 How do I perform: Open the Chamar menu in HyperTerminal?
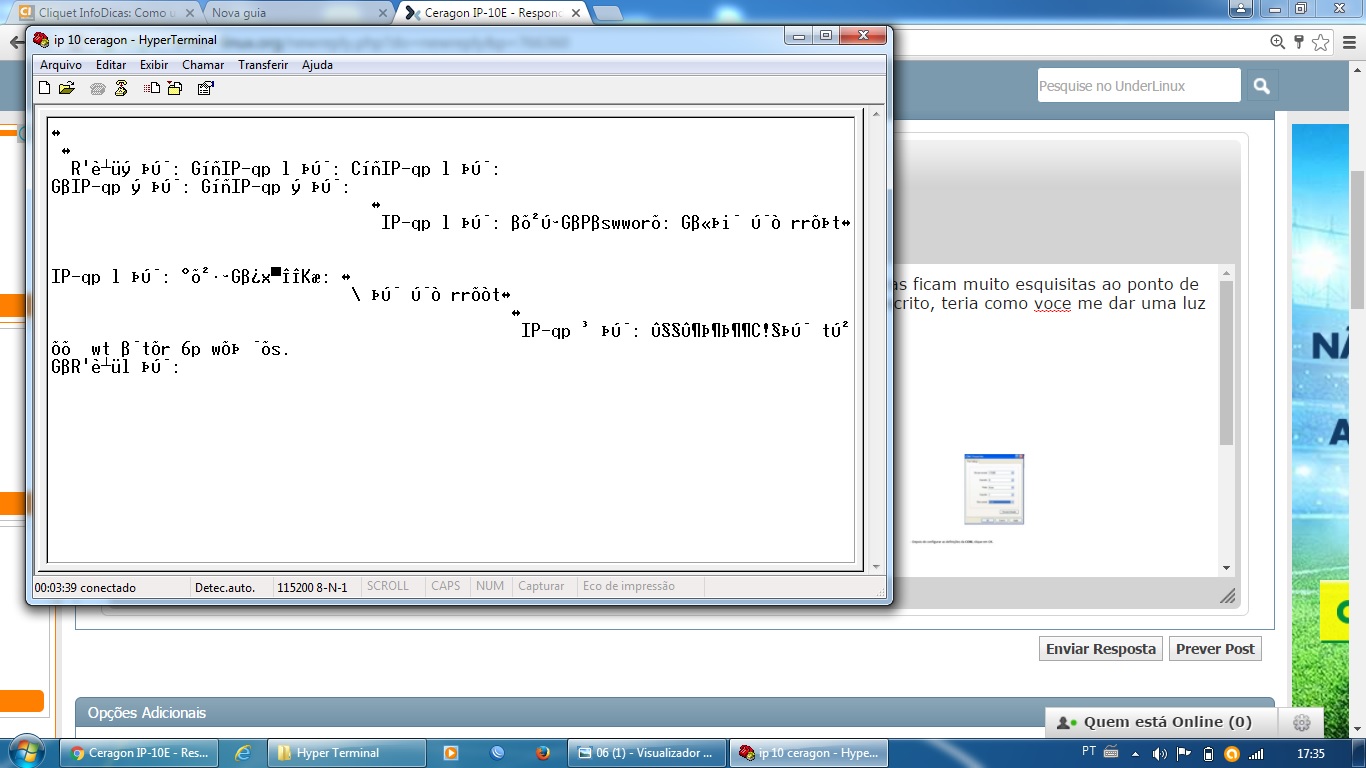click(203, 65)
